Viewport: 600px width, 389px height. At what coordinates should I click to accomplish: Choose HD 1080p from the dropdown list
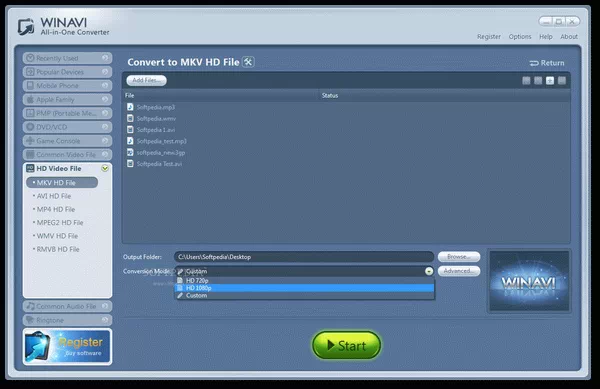pyautogui.click(x=305, y=288)
